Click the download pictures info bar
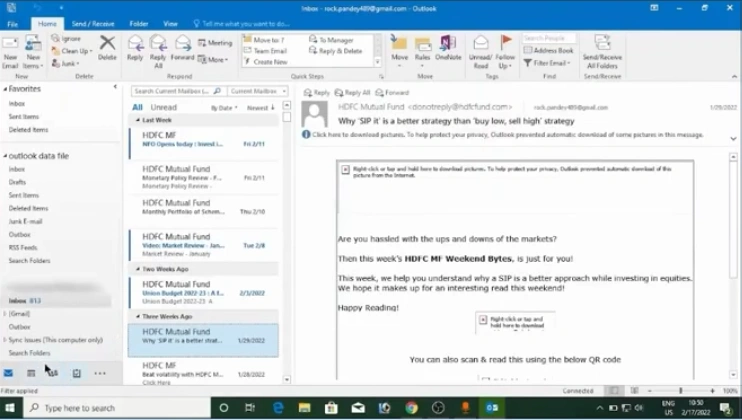The height and width of the screenshot is (420, 742). [507, 135]
